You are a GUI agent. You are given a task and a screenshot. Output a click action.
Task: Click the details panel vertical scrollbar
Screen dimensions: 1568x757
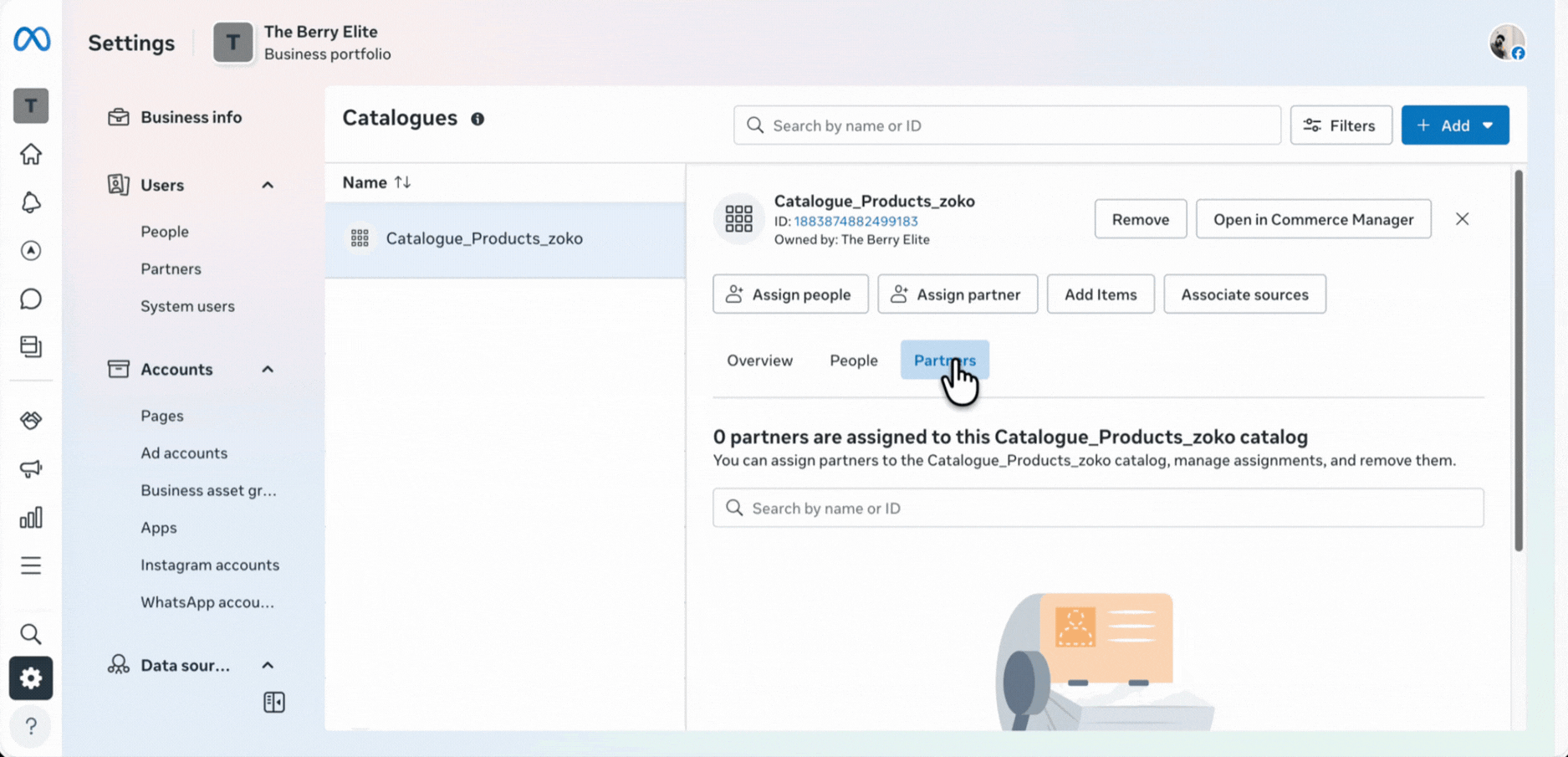point(1519,361)
